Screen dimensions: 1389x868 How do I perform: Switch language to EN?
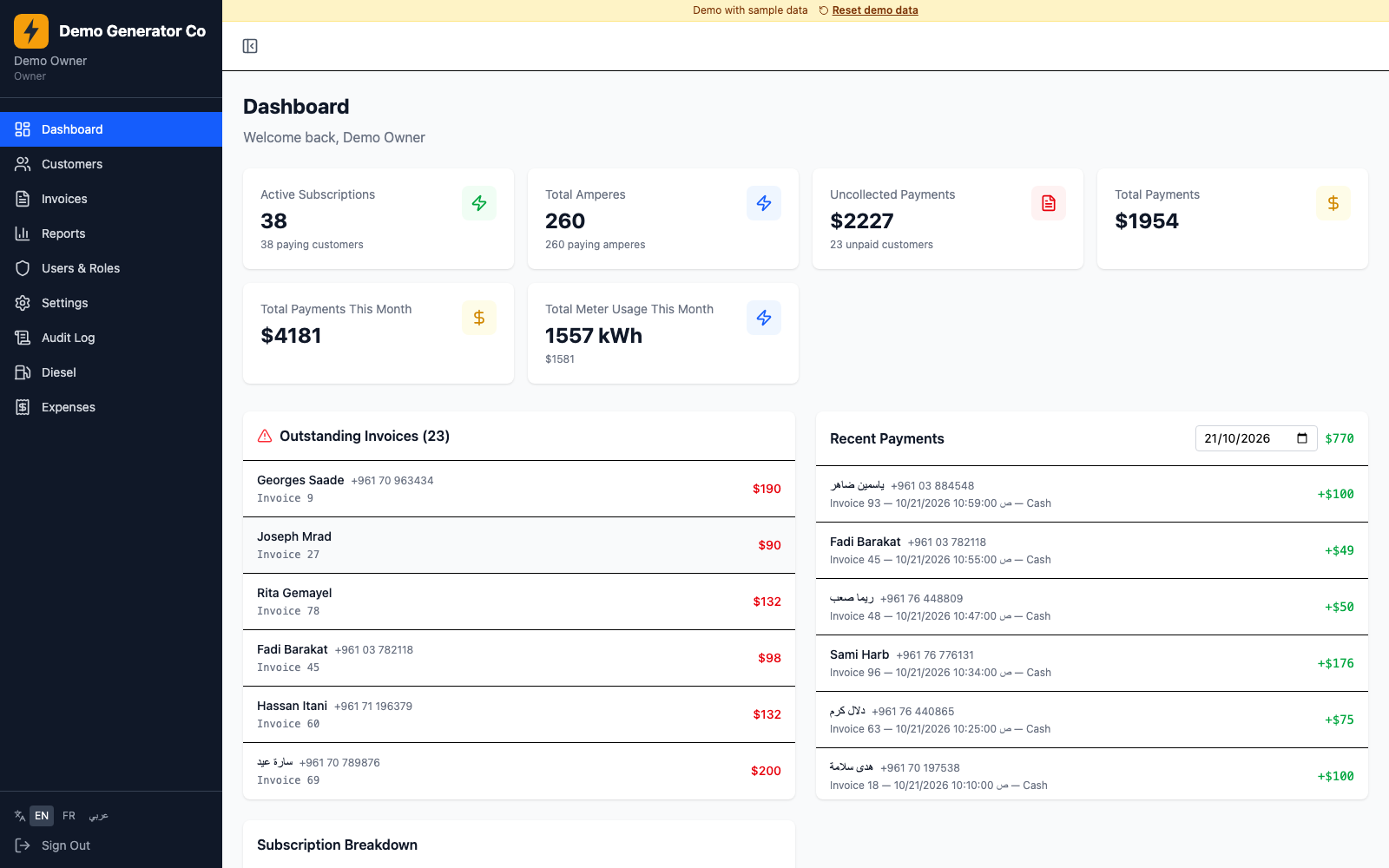pyautogui.click(x=42, y=816)
